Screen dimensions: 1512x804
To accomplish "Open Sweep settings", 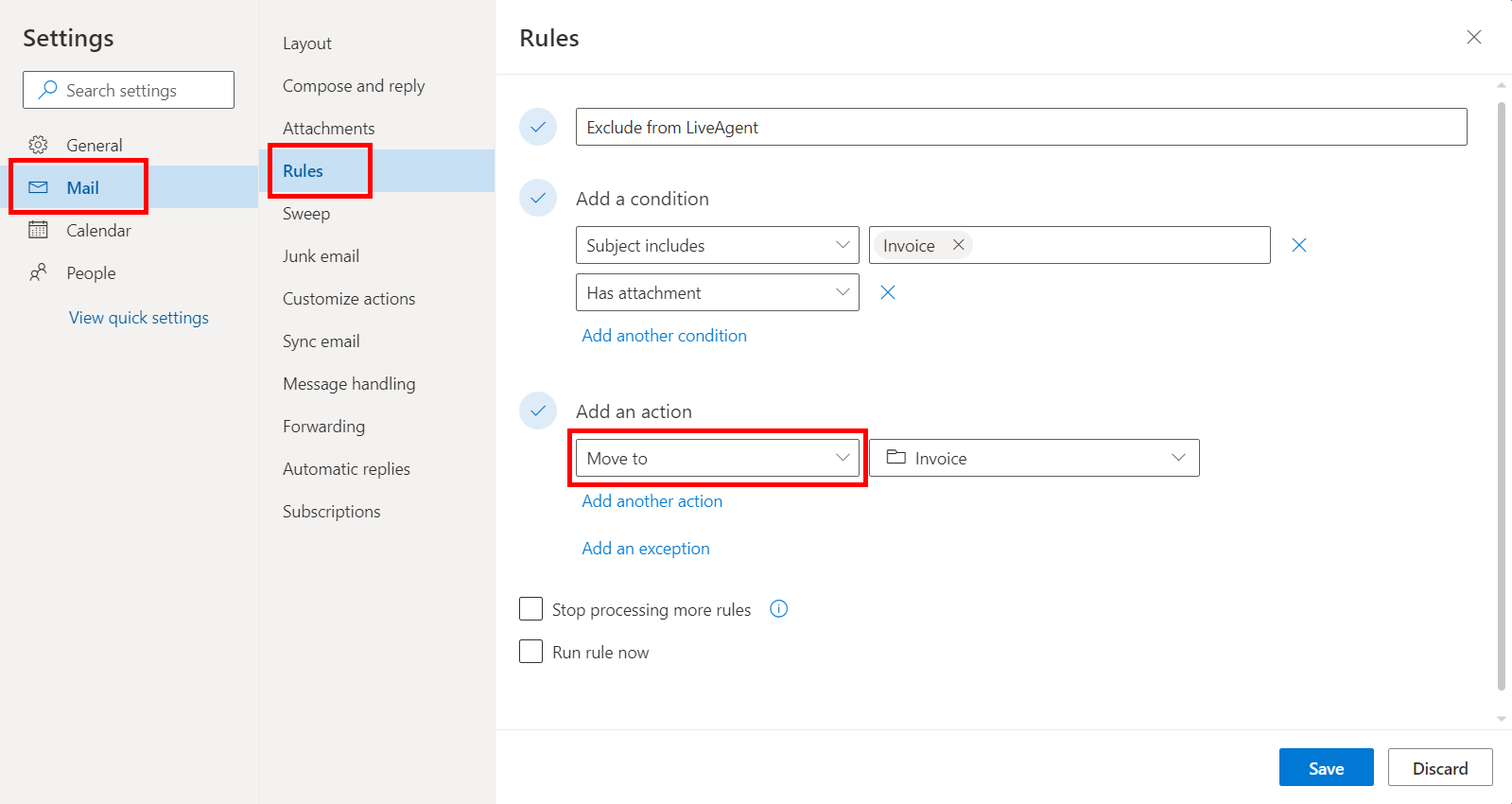I will pyautogui.click(x=377, y=213).
